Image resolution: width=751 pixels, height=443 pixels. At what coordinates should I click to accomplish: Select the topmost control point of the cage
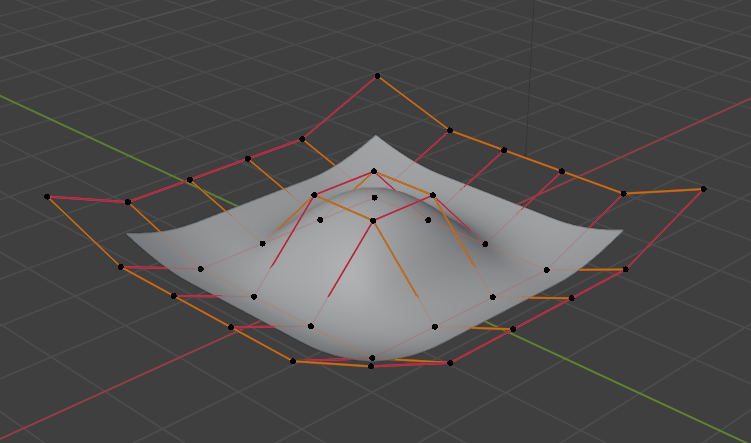pos(377,76)
